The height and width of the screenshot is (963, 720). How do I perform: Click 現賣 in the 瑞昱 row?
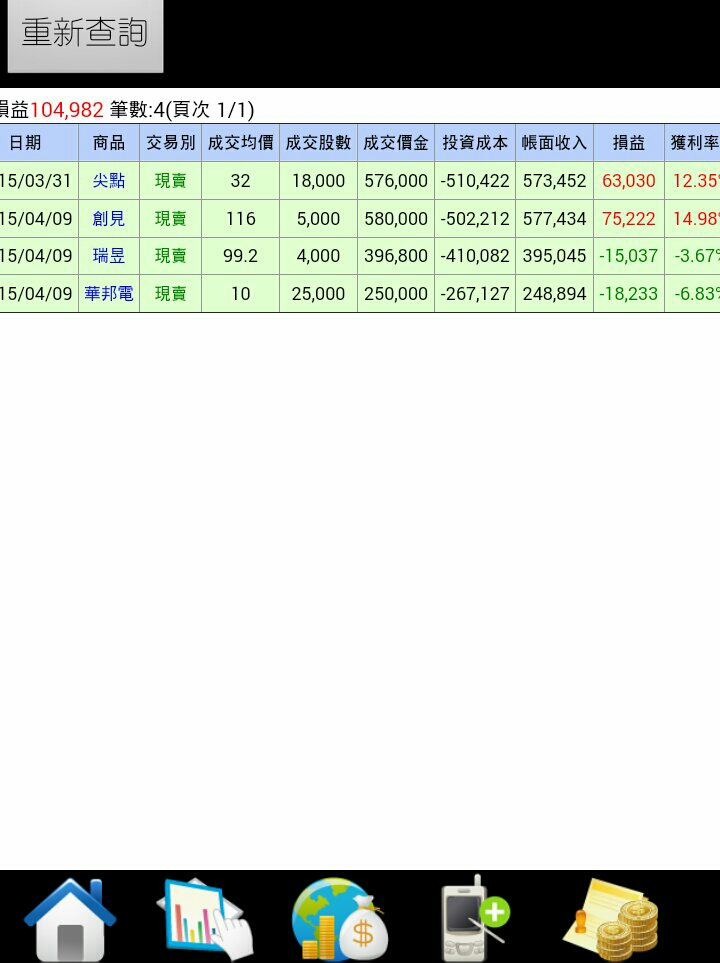[170, 255]
